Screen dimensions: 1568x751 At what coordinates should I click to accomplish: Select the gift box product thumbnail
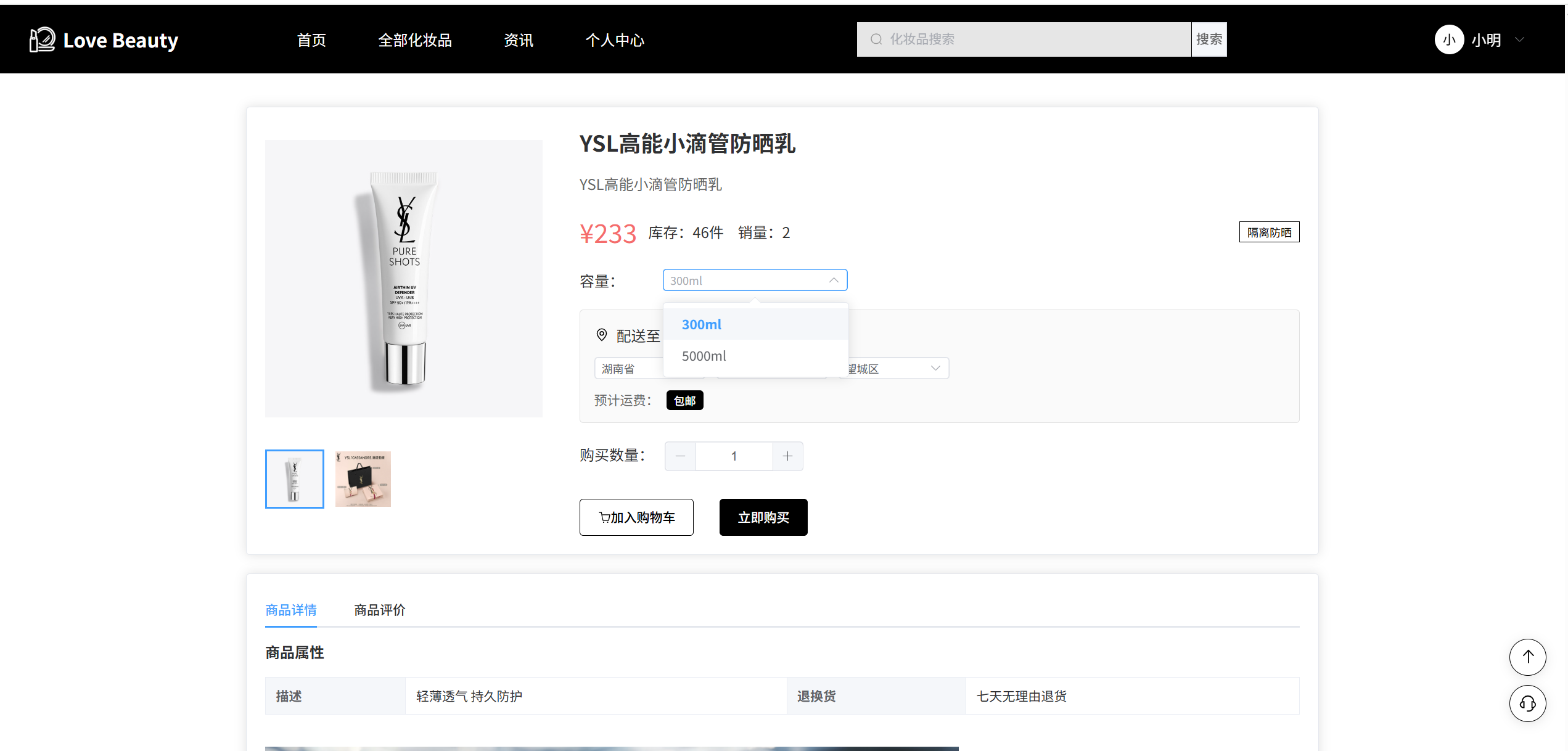coord(363,479)
